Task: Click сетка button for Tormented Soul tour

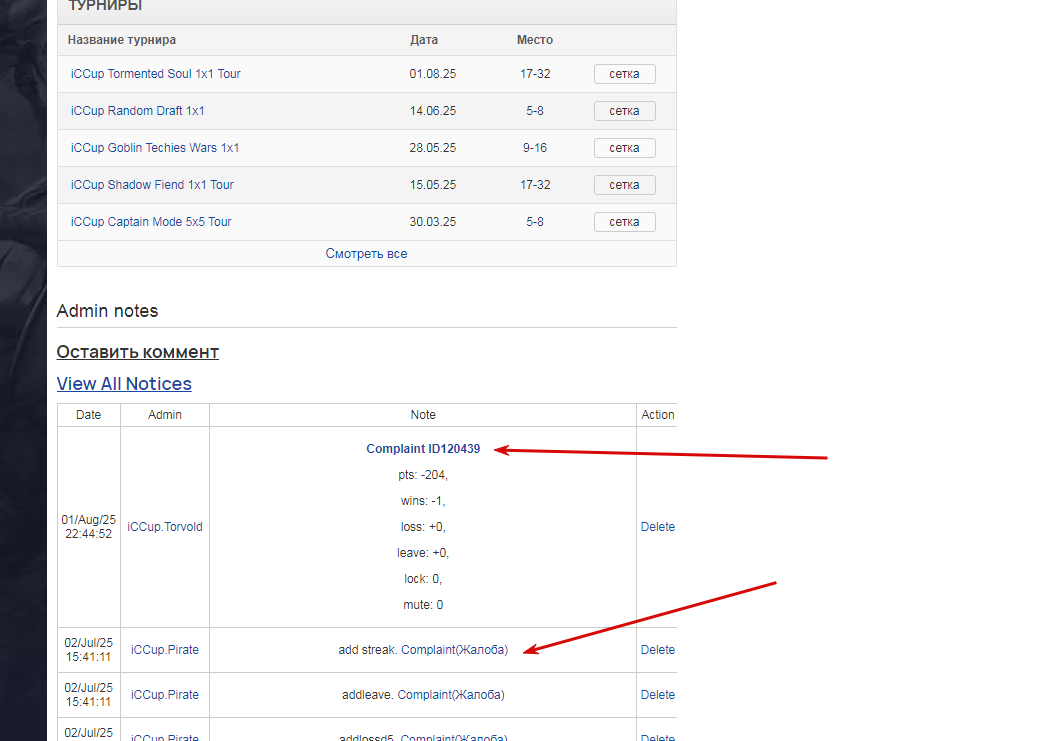Action: pos(624,74)
